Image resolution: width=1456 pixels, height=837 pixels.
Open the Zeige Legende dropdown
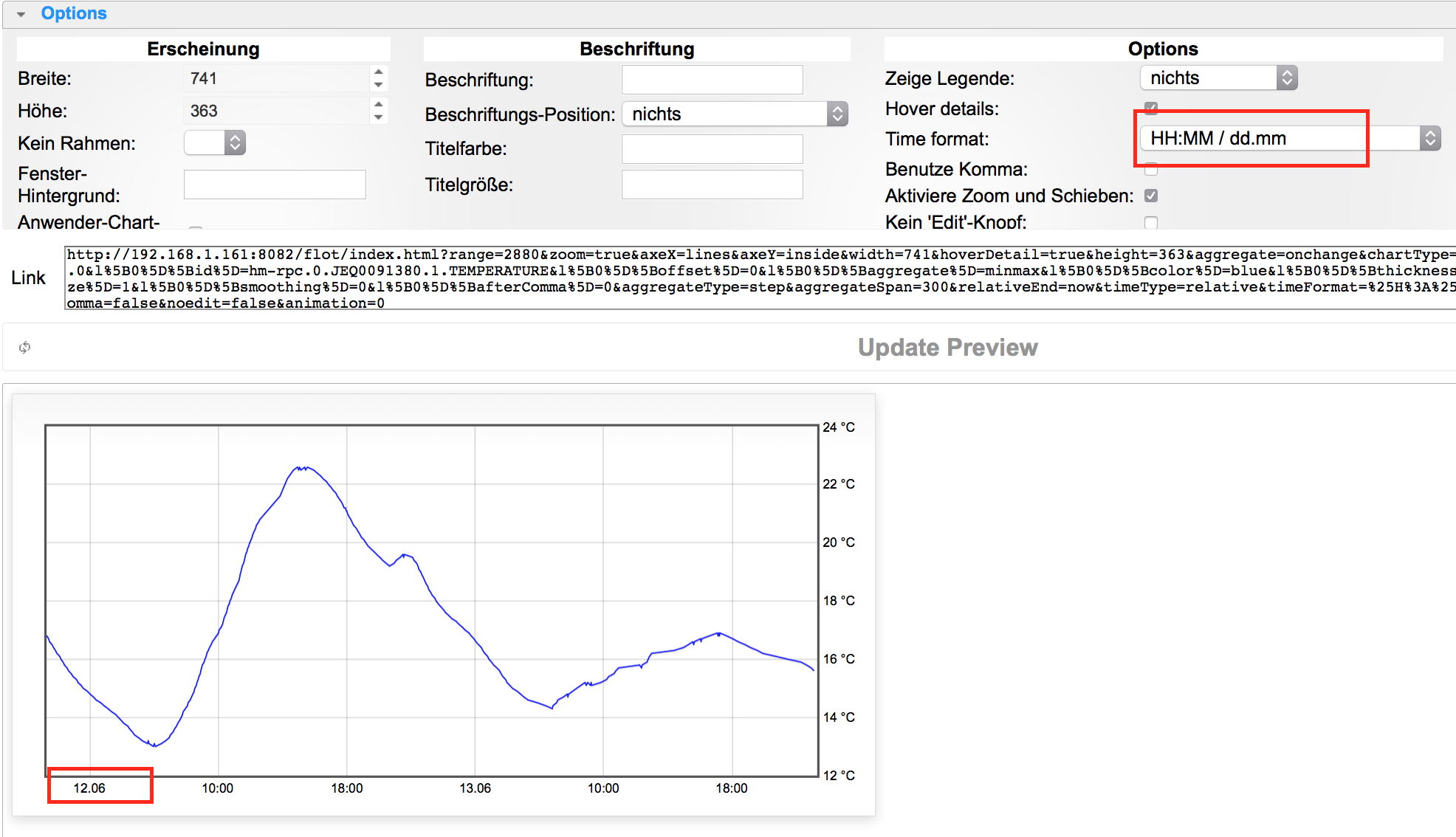[1219, 77]
